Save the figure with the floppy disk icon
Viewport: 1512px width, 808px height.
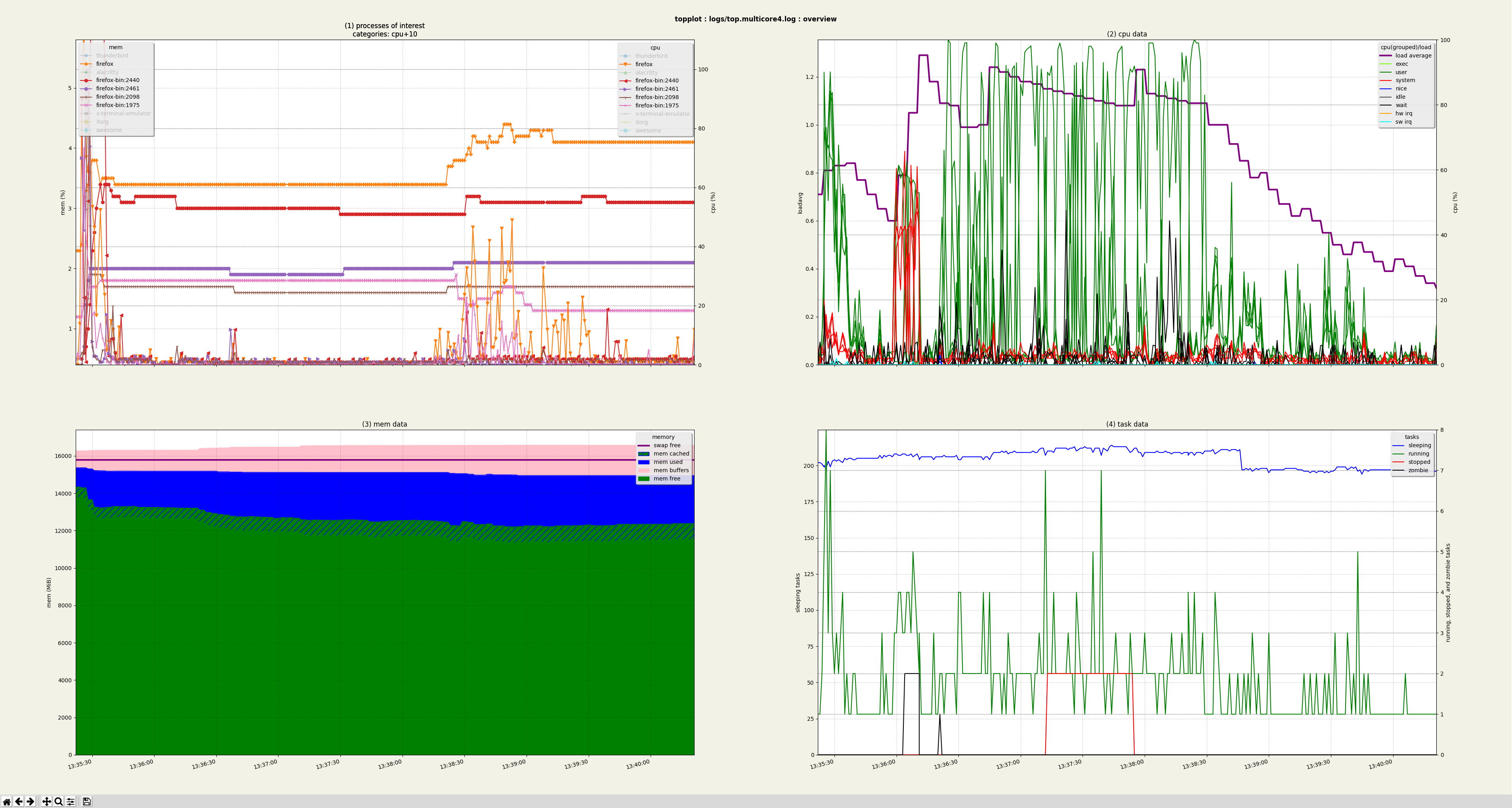click(86, 802)
